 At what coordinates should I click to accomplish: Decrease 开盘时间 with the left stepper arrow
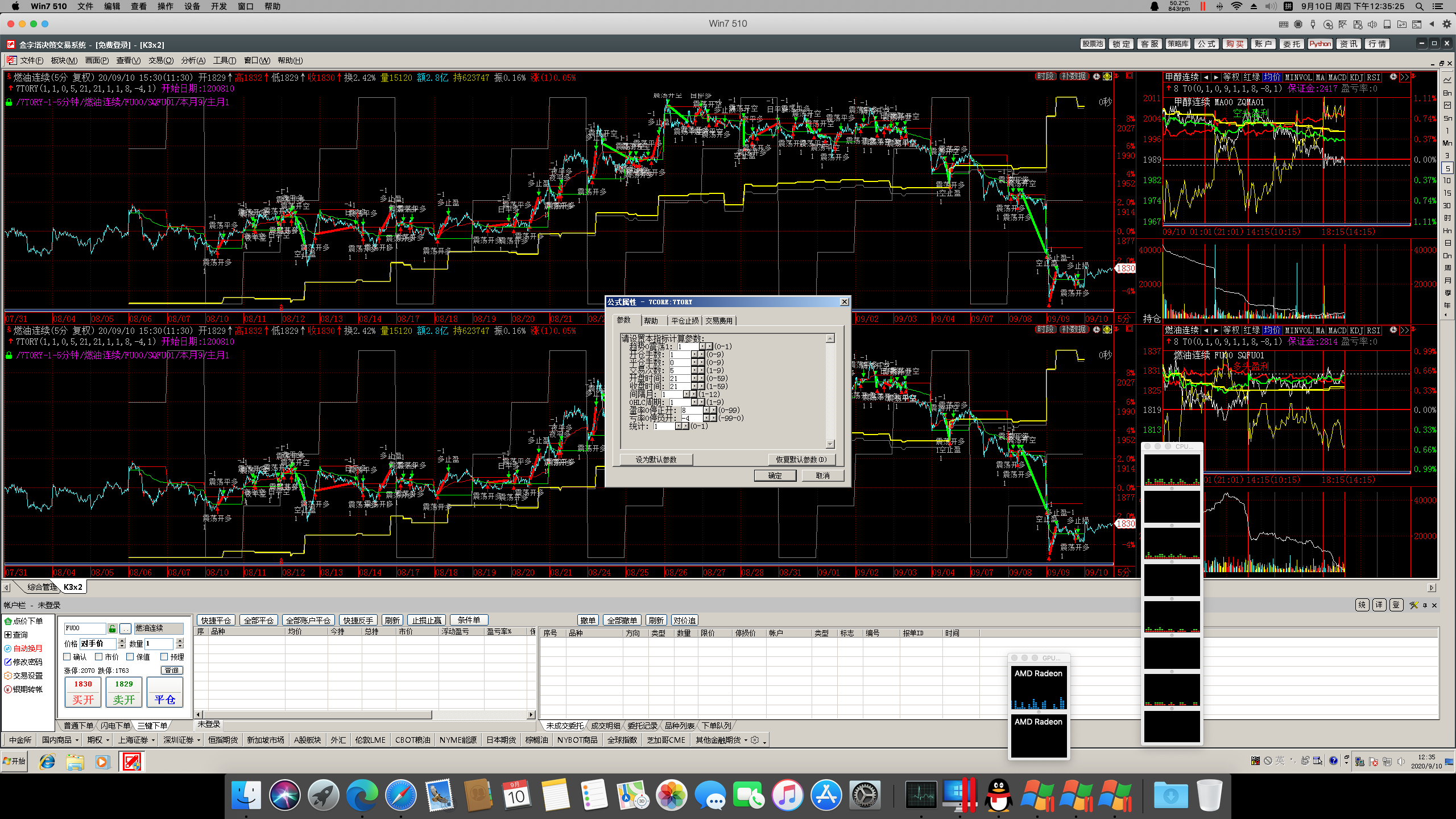[x=694, y=378]
